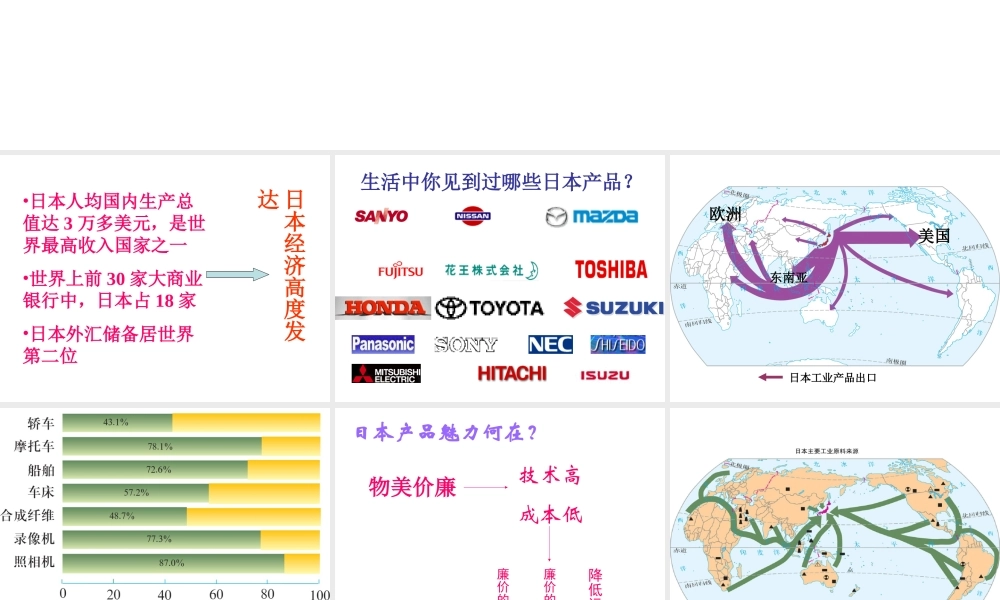Viewport: 1000px width, 600px height.
Task: Click the Panasonic logo
Action: click(383, 344)
